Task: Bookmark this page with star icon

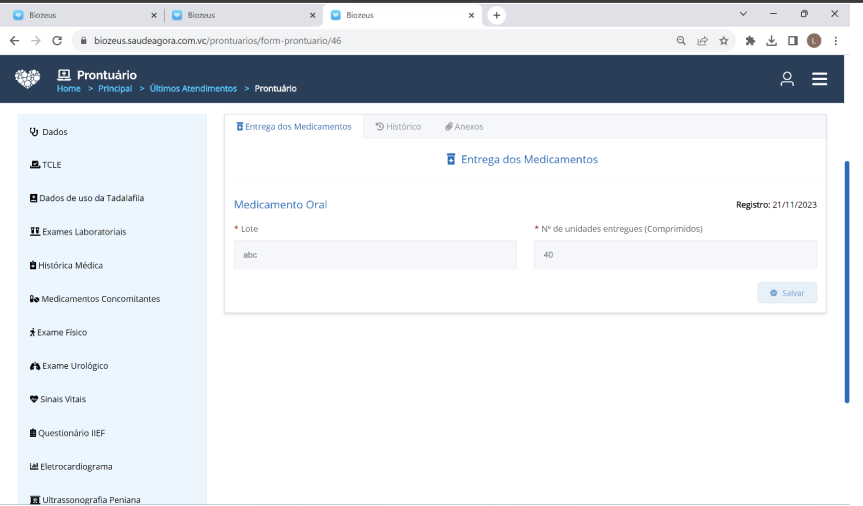Action: pyautogui.click(x=723, y=41)
